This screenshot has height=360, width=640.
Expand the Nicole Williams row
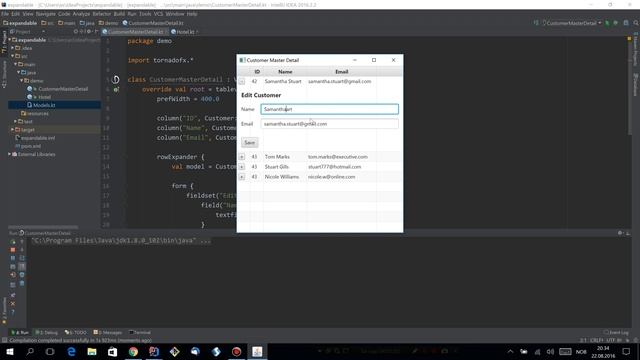point(242,177)
